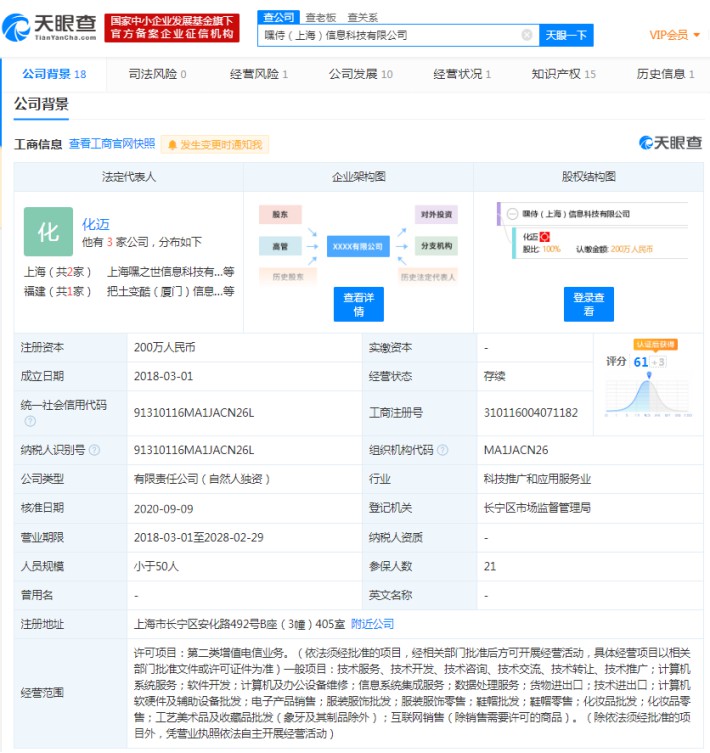Screen dimensions: 710x753
Task: Click insured count value 21
Action: tap(490, 566)
